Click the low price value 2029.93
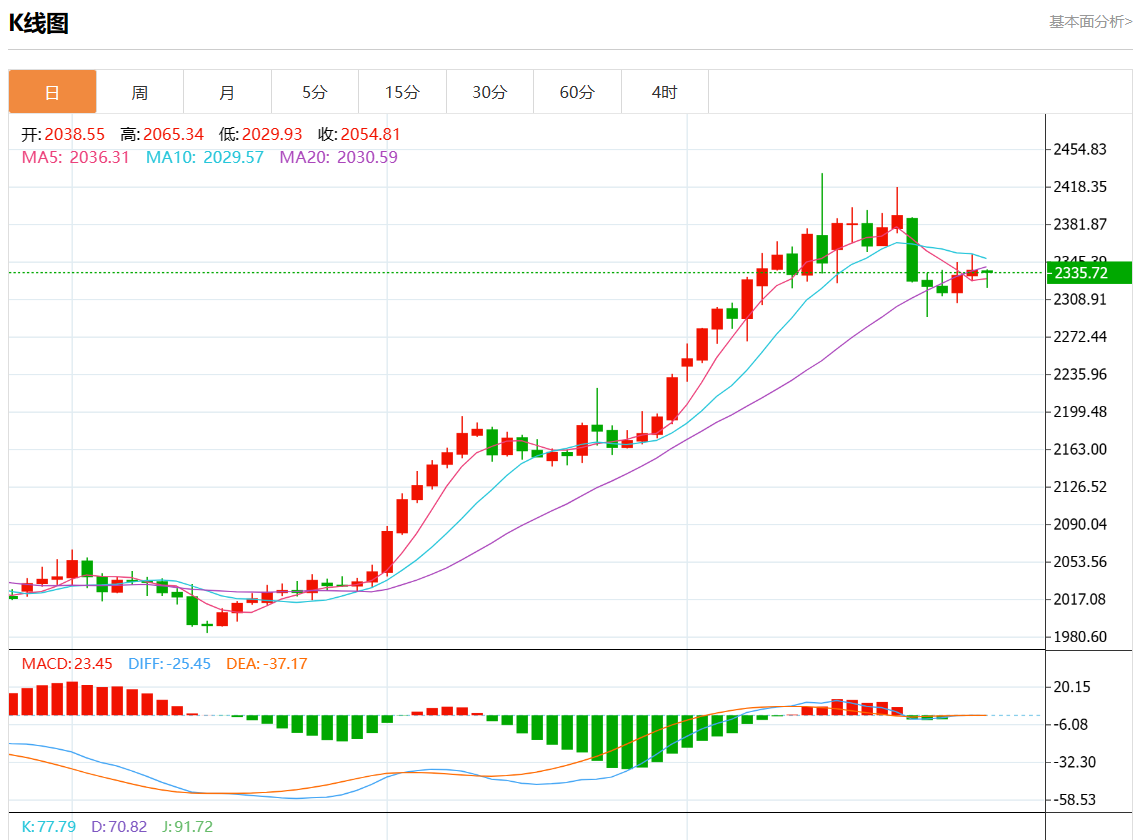 point(272,135)
